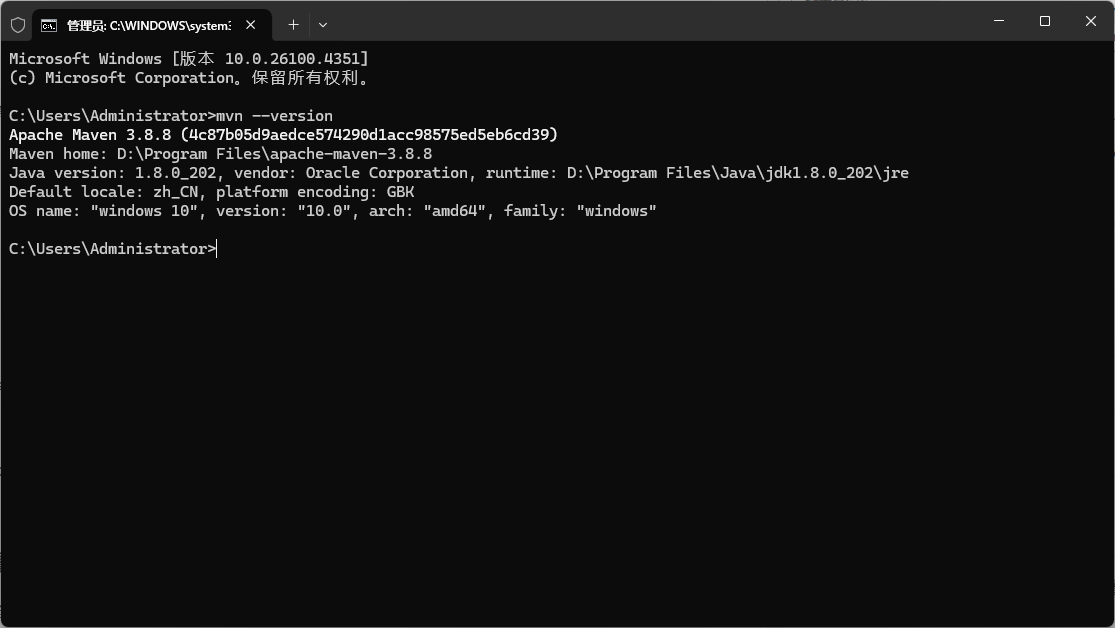
Task: Click the administrator shield icon
Action: [18, 25]
